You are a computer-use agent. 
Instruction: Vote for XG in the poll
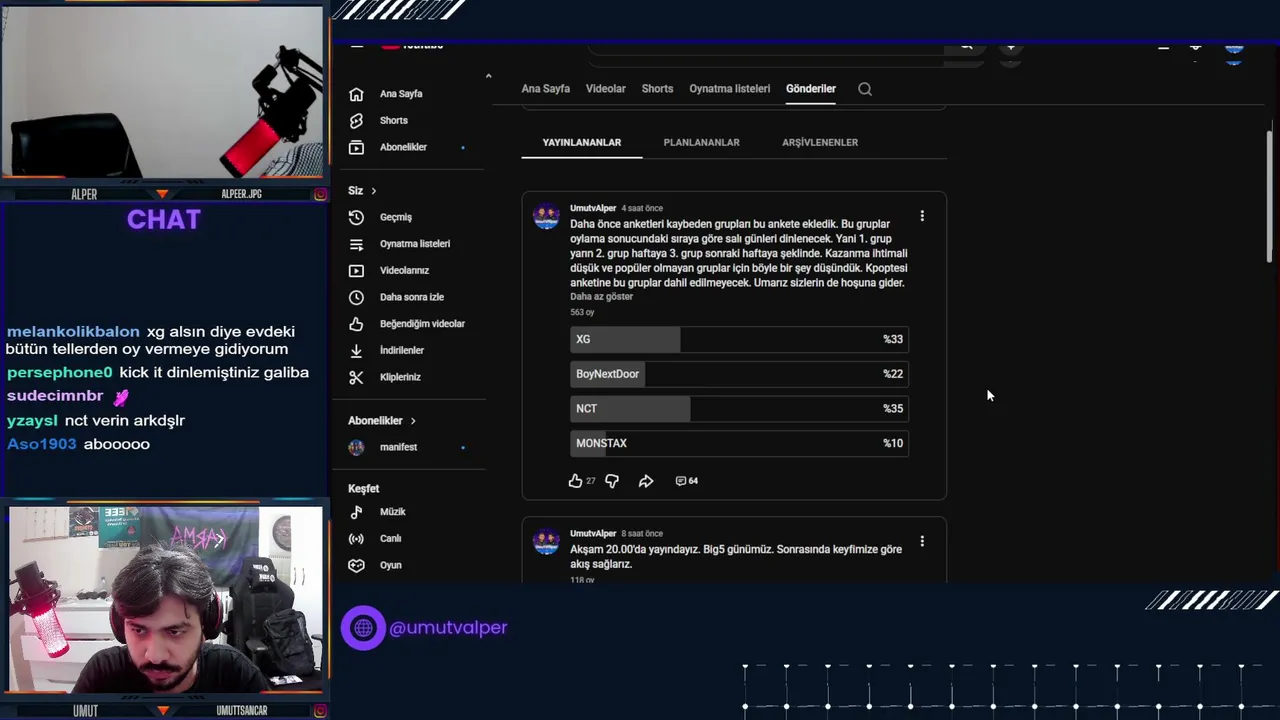[739, 339]
